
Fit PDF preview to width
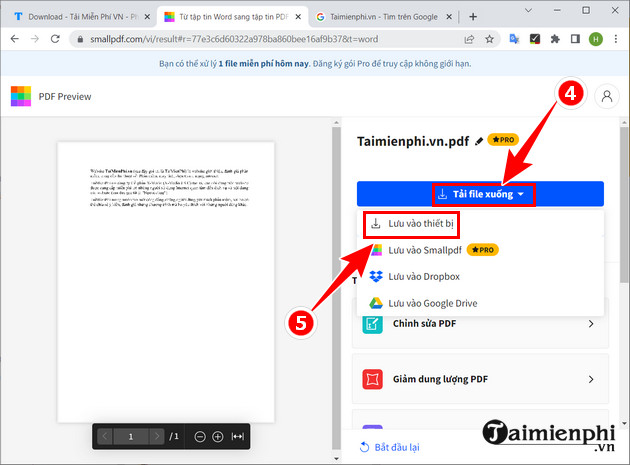coord(237,436)
